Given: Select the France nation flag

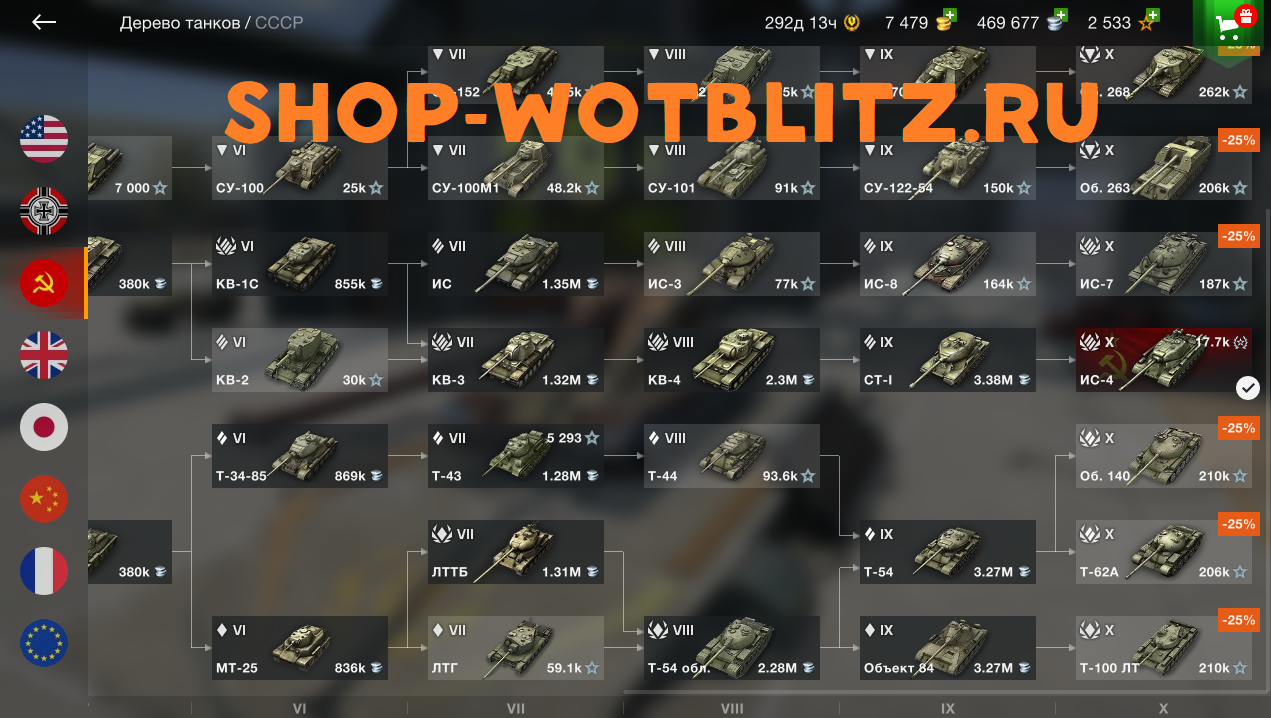Looking at the screenshot, I should coord(44,571).
